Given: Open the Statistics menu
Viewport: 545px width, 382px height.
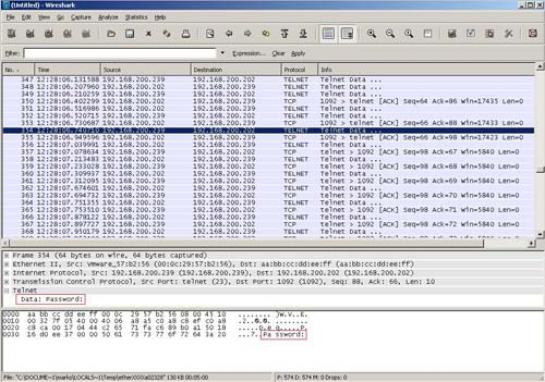Looking at the screenshot, I should pos(136,17).
